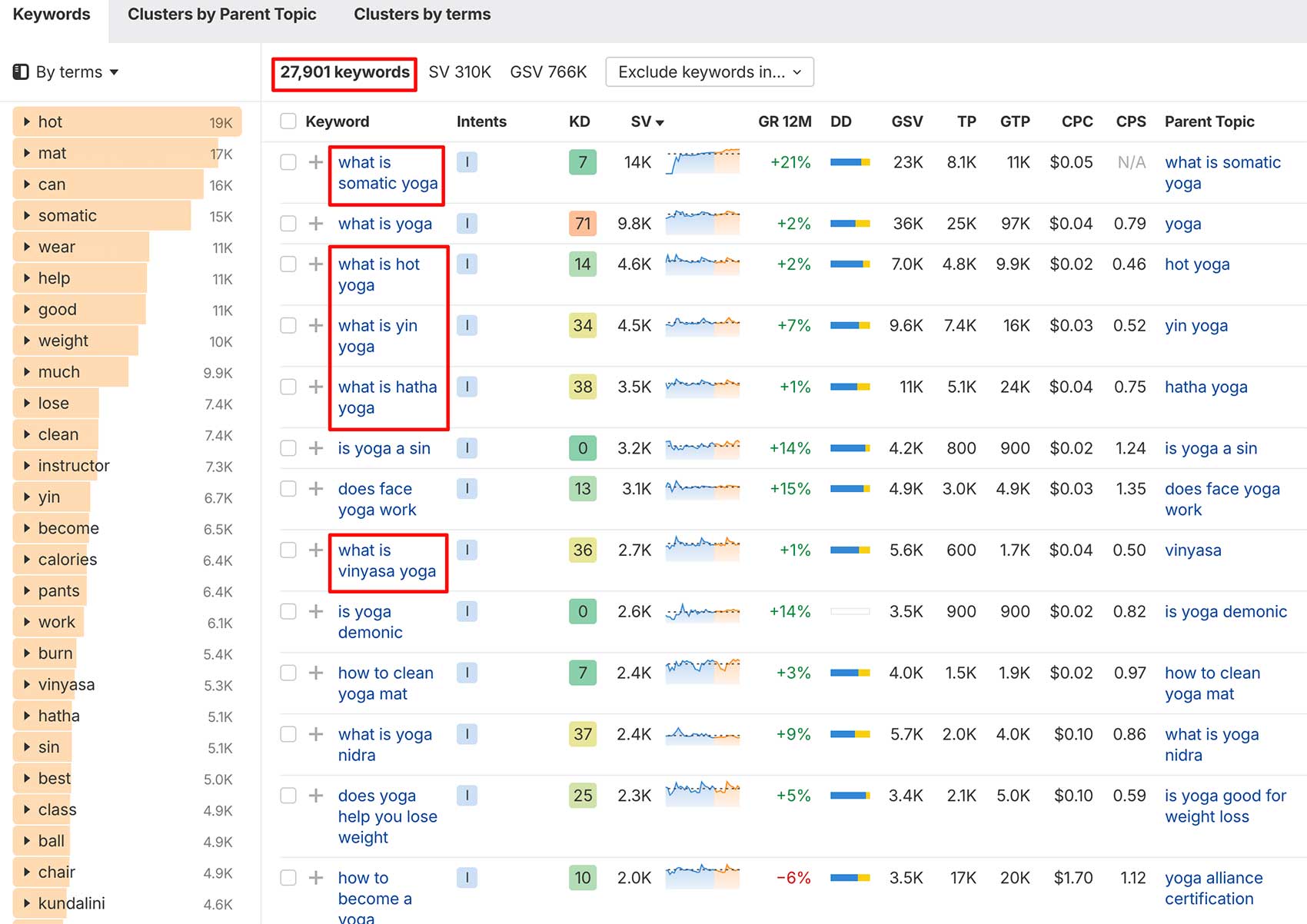Expand the 'somatic' term group
1307x924 pixels.
27,216
